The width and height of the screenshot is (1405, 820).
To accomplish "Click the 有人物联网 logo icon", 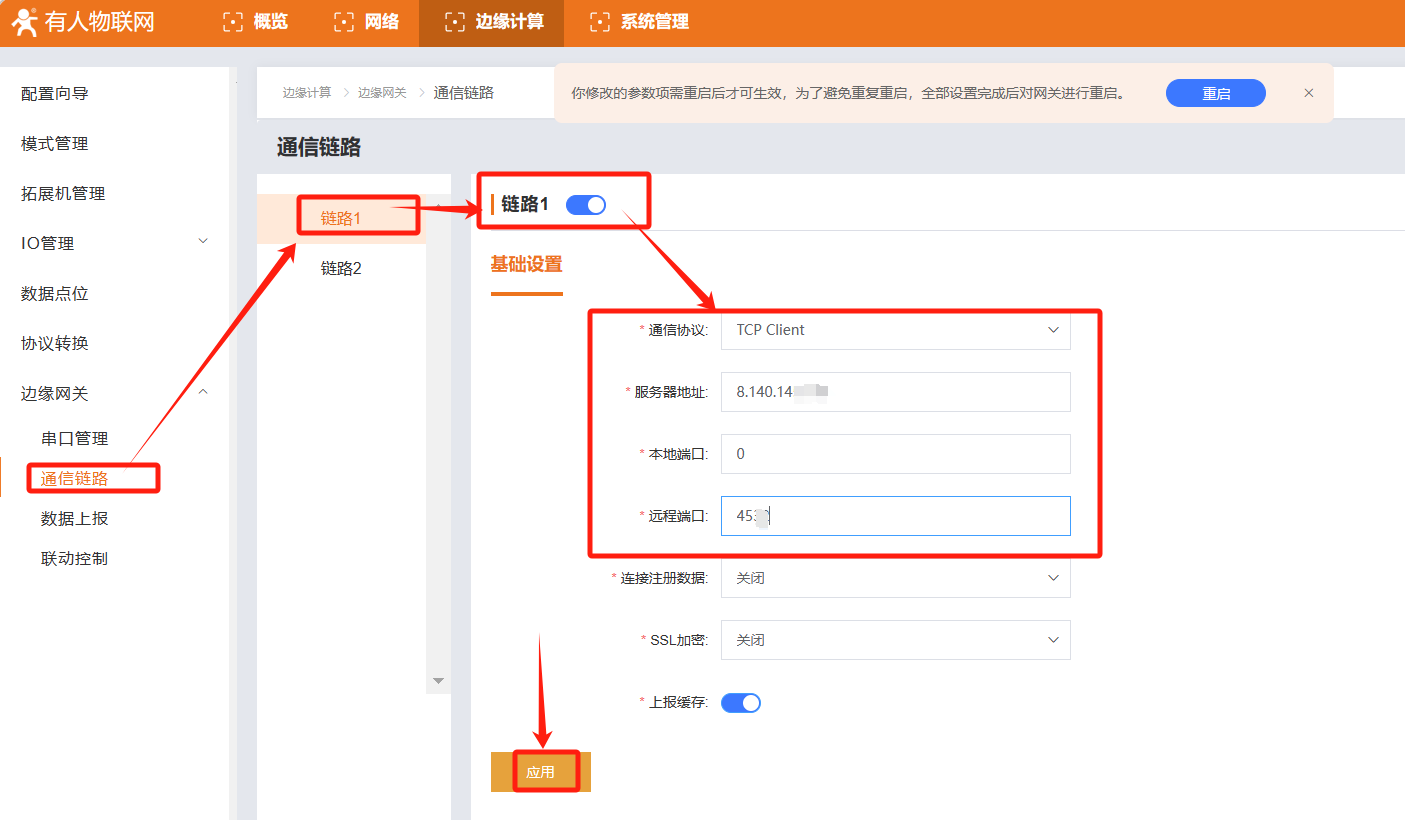I will coord(25,22).
